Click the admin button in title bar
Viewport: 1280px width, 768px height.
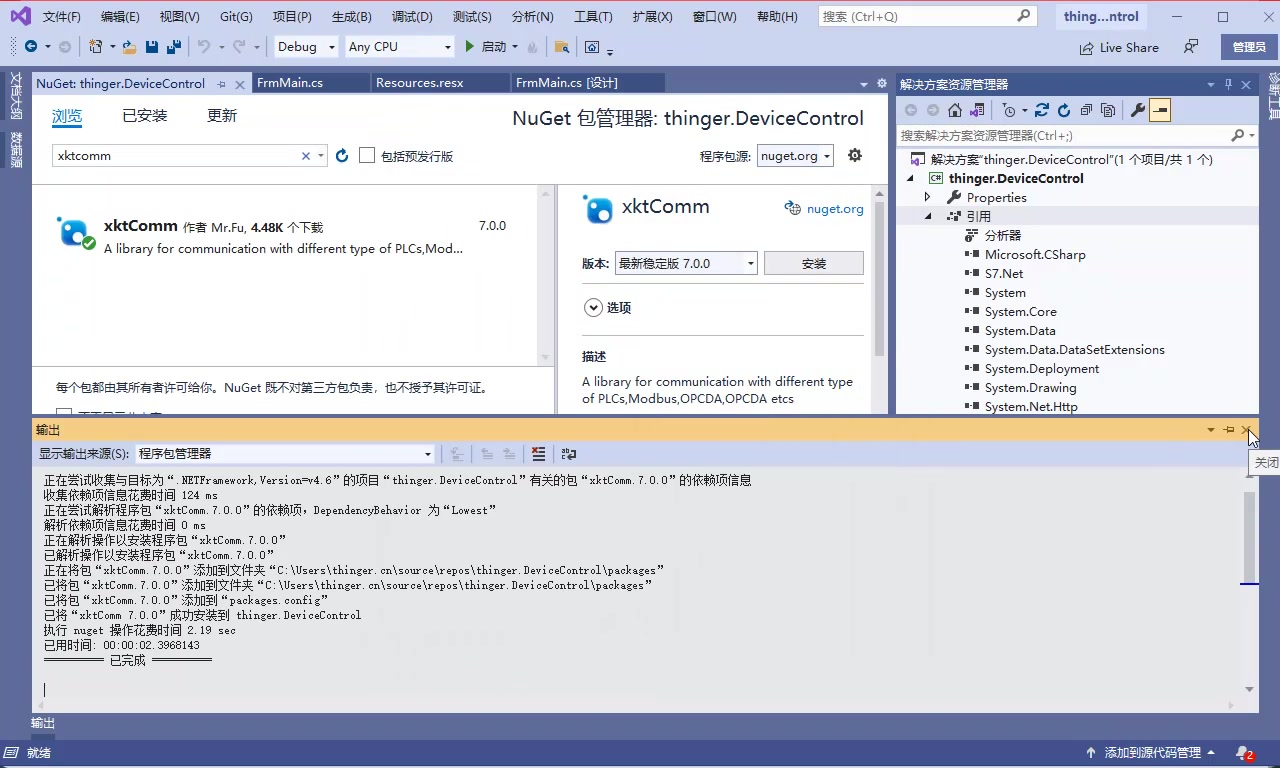click(1249, 47)
